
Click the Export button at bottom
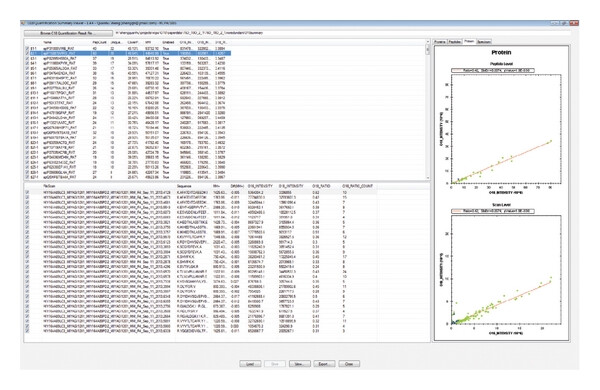(324, 364)
